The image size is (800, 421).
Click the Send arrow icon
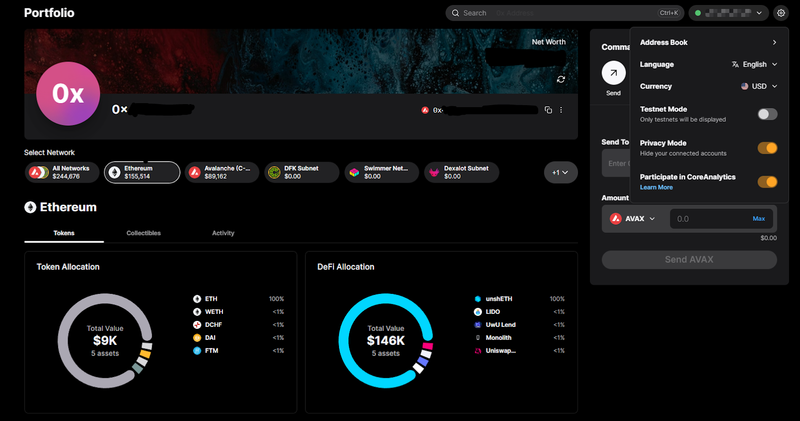coord(613,73)
